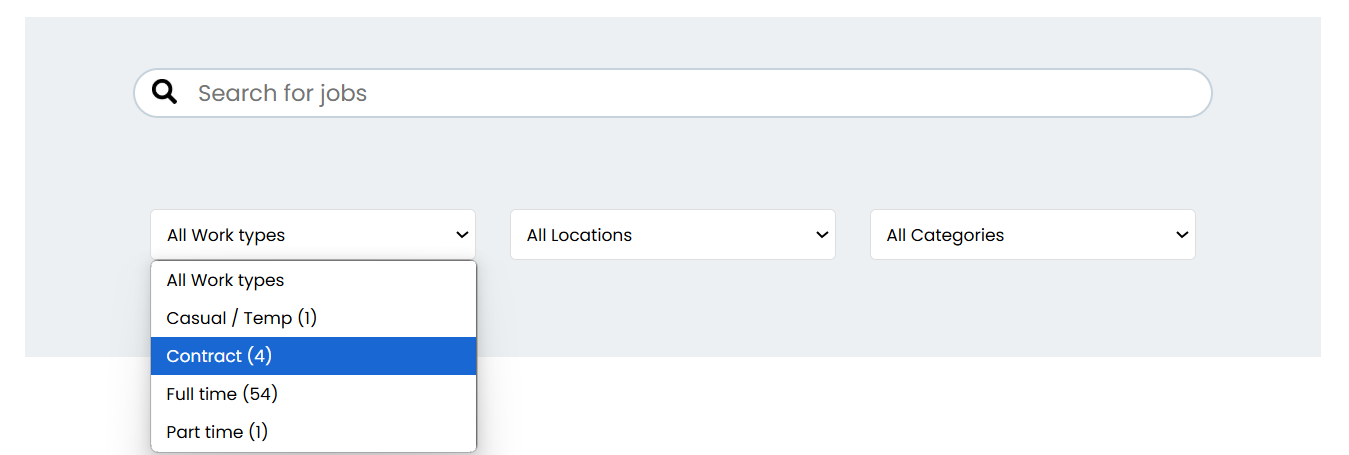Click the All Work types text in the closed box
The height and width of the screenshot is (455, 1349).
click(x=226, y=236)
